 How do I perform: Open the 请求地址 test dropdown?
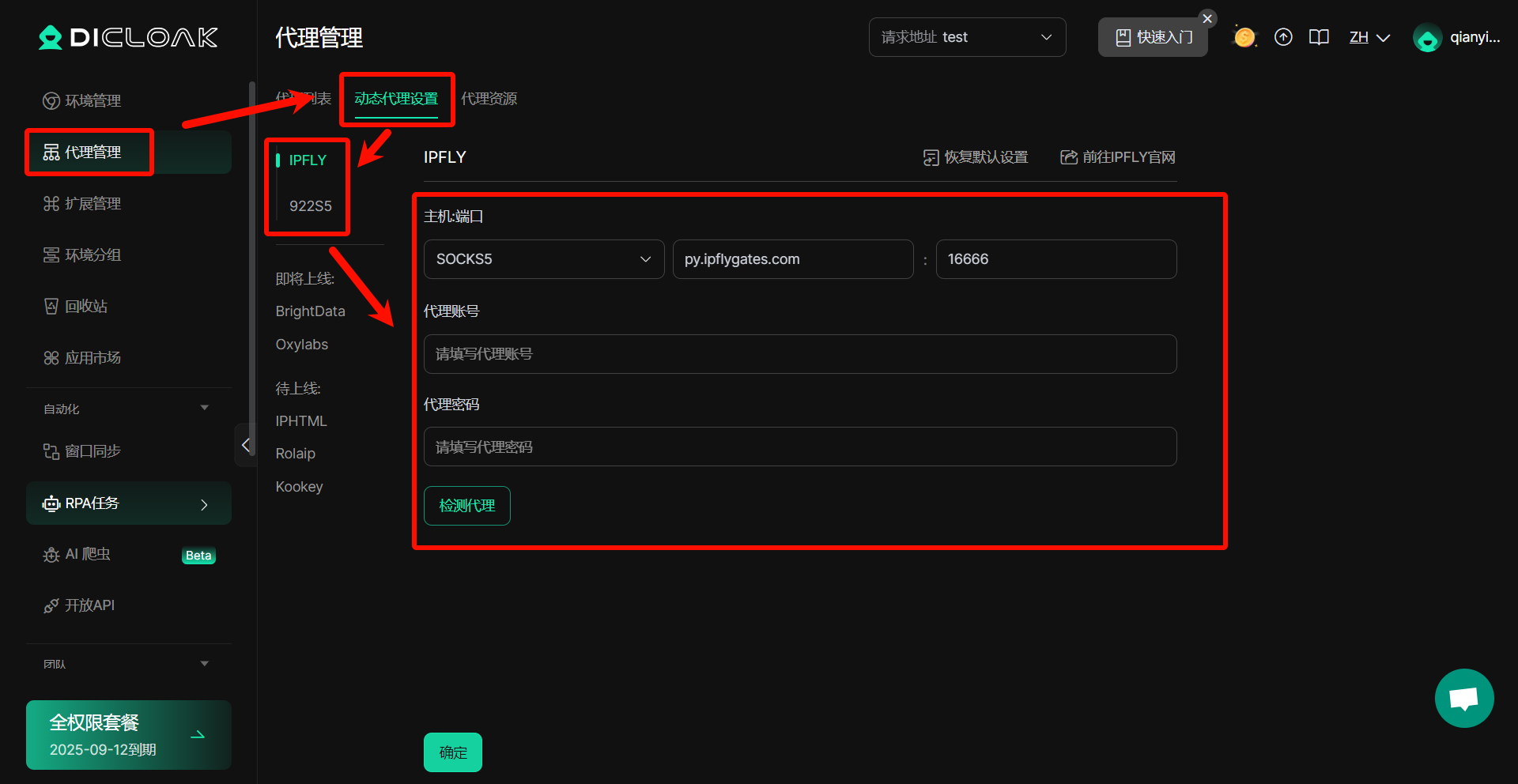click(x=968, y=37)
